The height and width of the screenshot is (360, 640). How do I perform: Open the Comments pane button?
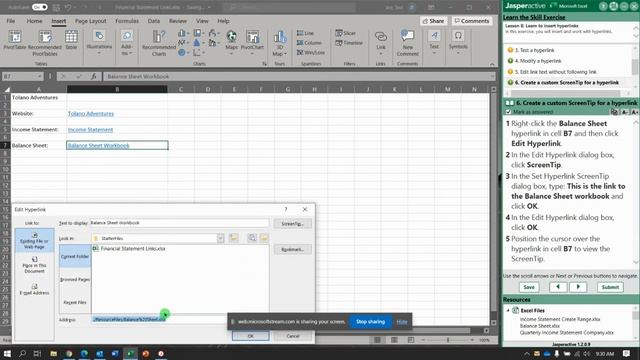tap(472, 21)
